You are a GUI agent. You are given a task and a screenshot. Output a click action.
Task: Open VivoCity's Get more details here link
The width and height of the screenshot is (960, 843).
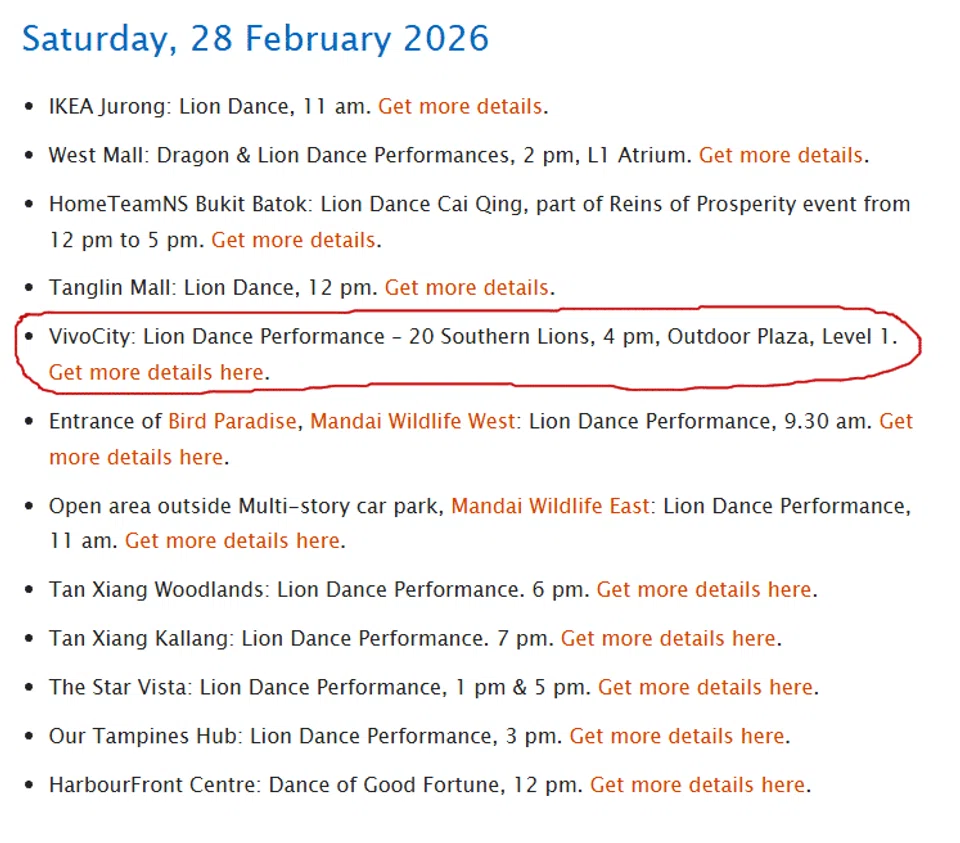pos(156,372)
